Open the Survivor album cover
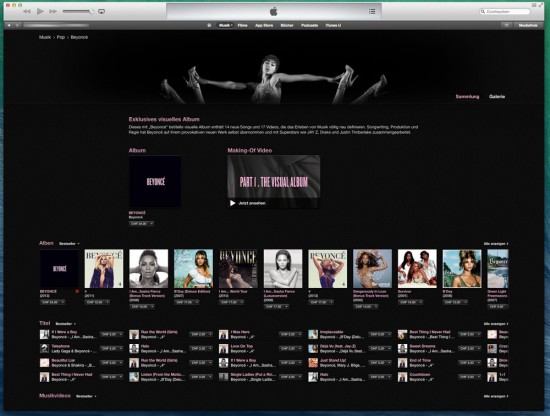The height and width of the screenshot is (416, 550). click(x=417, y=269)
